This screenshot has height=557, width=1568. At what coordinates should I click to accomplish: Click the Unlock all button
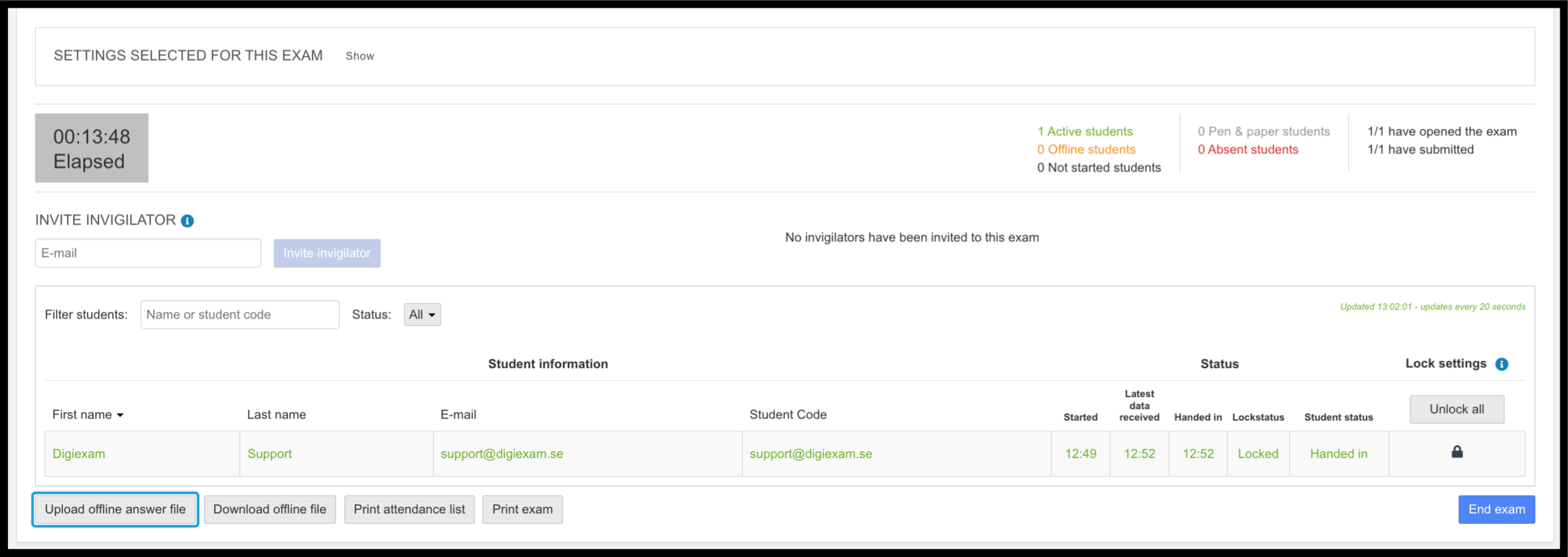pyautogui.click(x=1456, y=410)
